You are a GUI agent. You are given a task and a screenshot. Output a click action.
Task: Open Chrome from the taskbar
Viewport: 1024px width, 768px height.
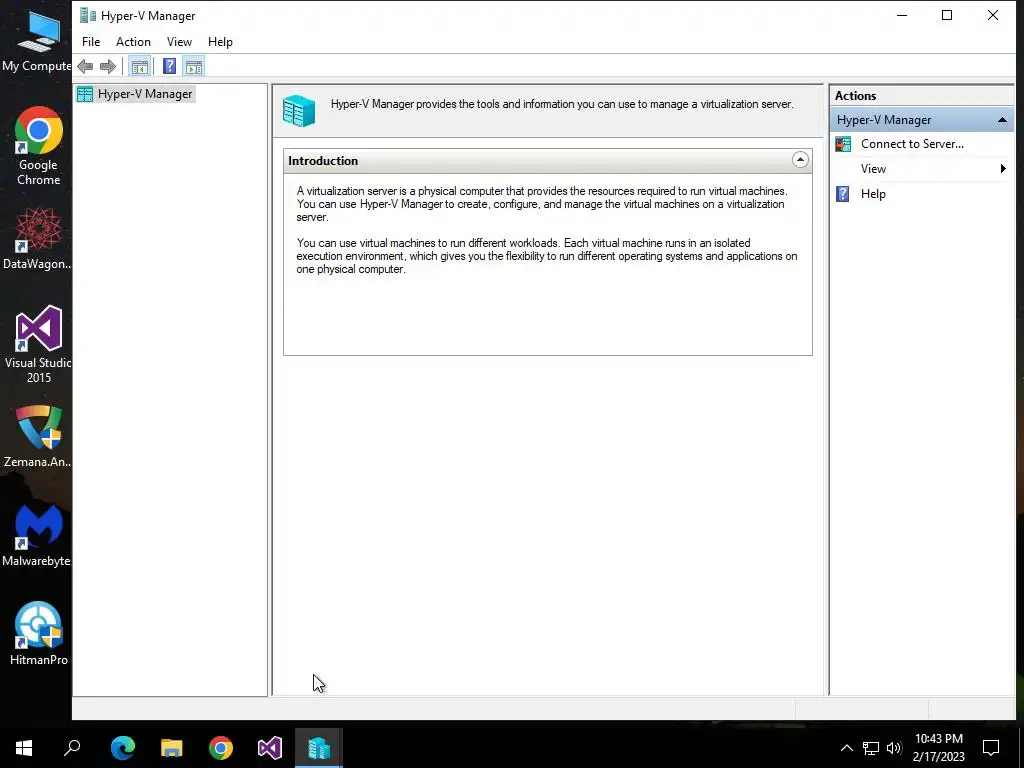[221, 748]
